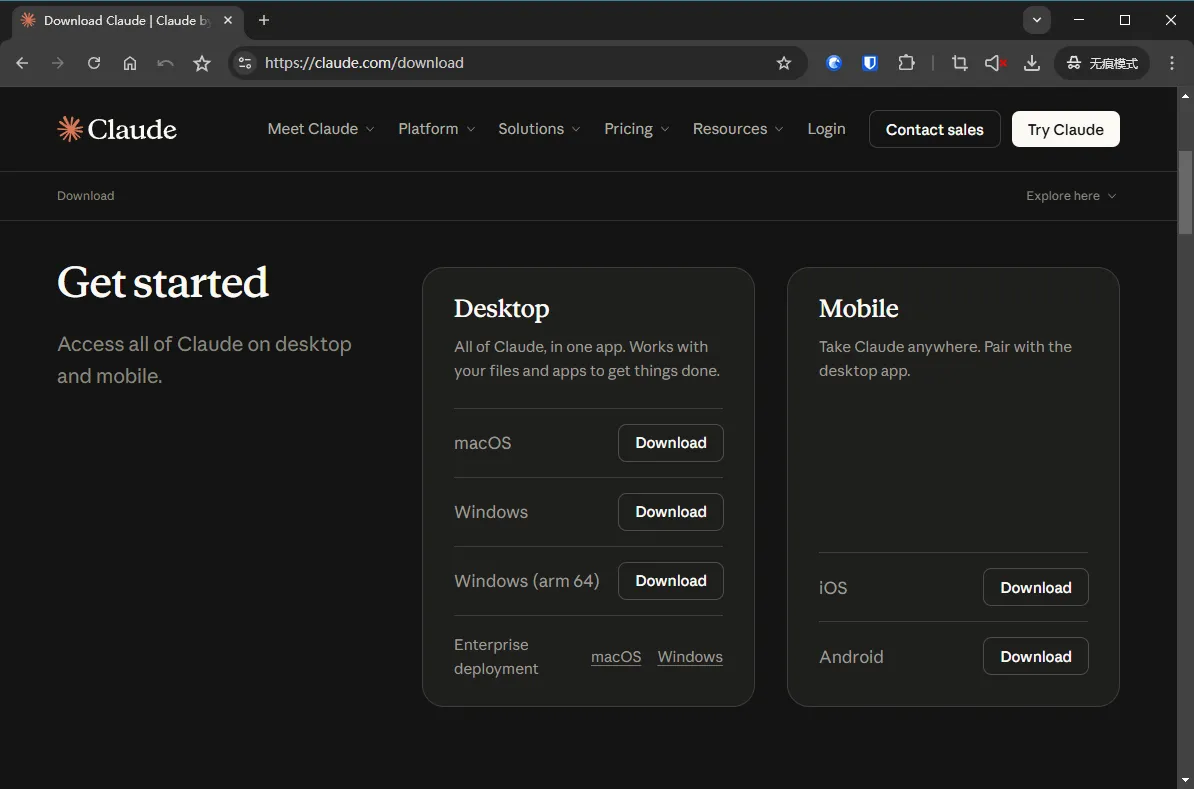Download the Android mobile app
The height and width of the screenshot is (789, 1194).
1036,656
